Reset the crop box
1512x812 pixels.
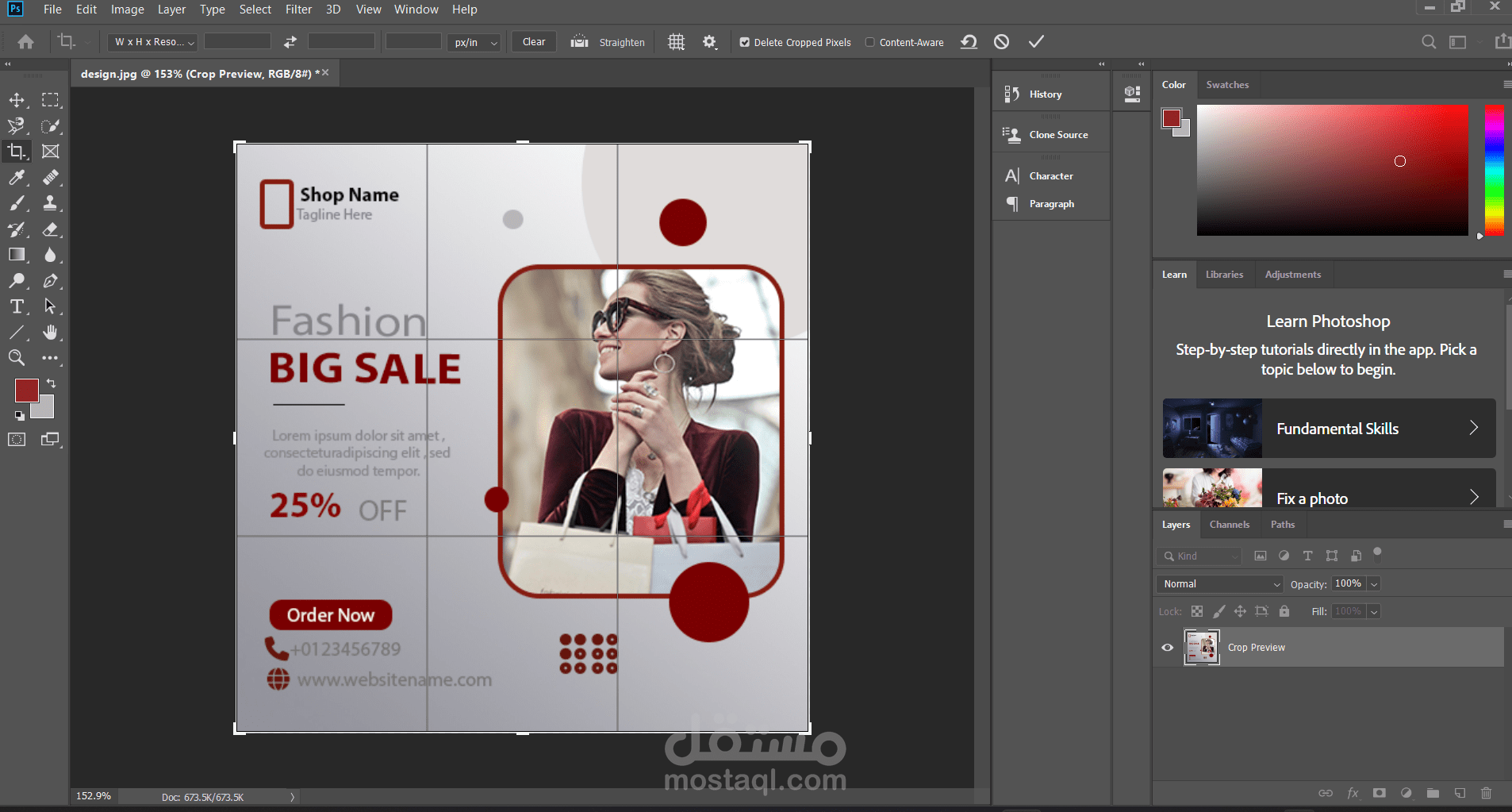click(x=969, y=41)
